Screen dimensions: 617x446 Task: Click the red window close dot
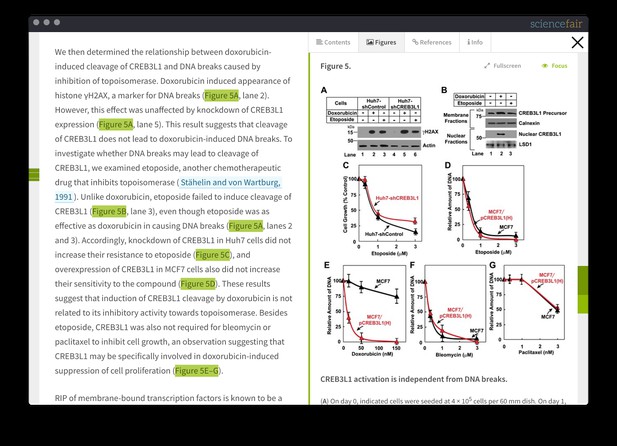click(x=36, y=22)
